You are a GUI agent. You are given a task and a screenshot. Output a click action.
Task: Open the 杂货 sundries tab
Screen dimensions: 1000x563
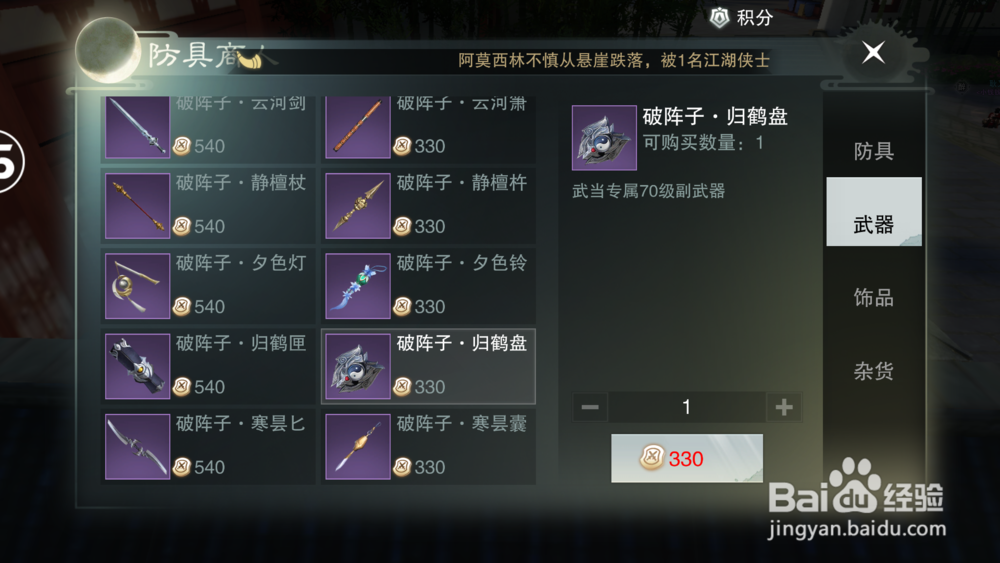click(x=874, y=371)
